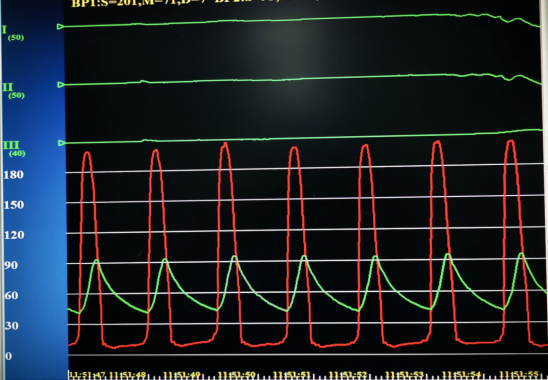Open the lead II gain value (50)
This screenshot has width=548, height=380.
click(16, 95)
